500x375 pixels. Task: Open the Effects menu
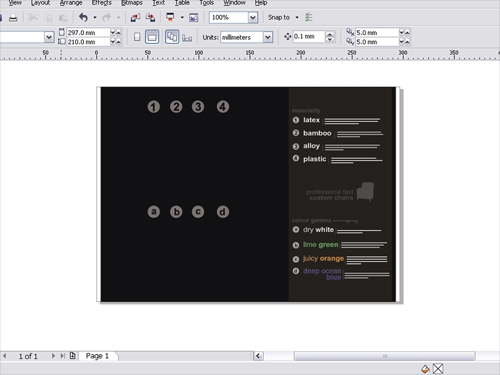click(x=102, y=3)
